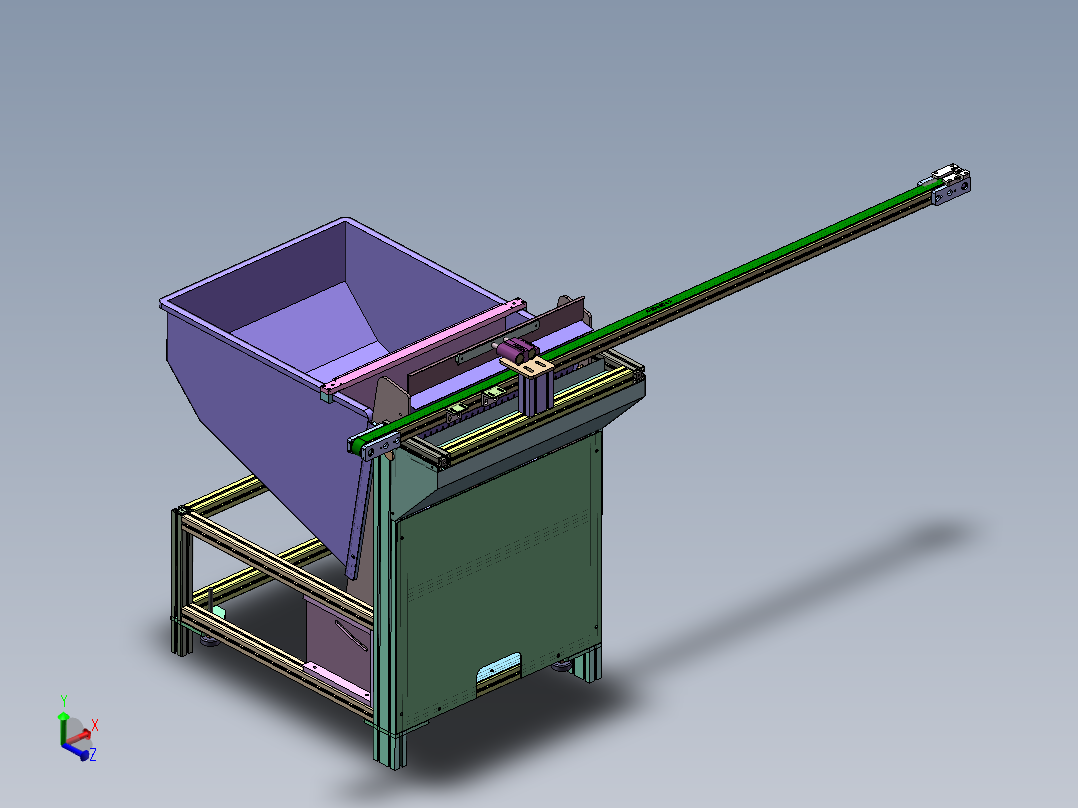The width and height of the screenshot is (1078, 808).
Task: Select the light blue cutout at the cabinet bottom
Action: pyautogui.click(x=499, y=668)
